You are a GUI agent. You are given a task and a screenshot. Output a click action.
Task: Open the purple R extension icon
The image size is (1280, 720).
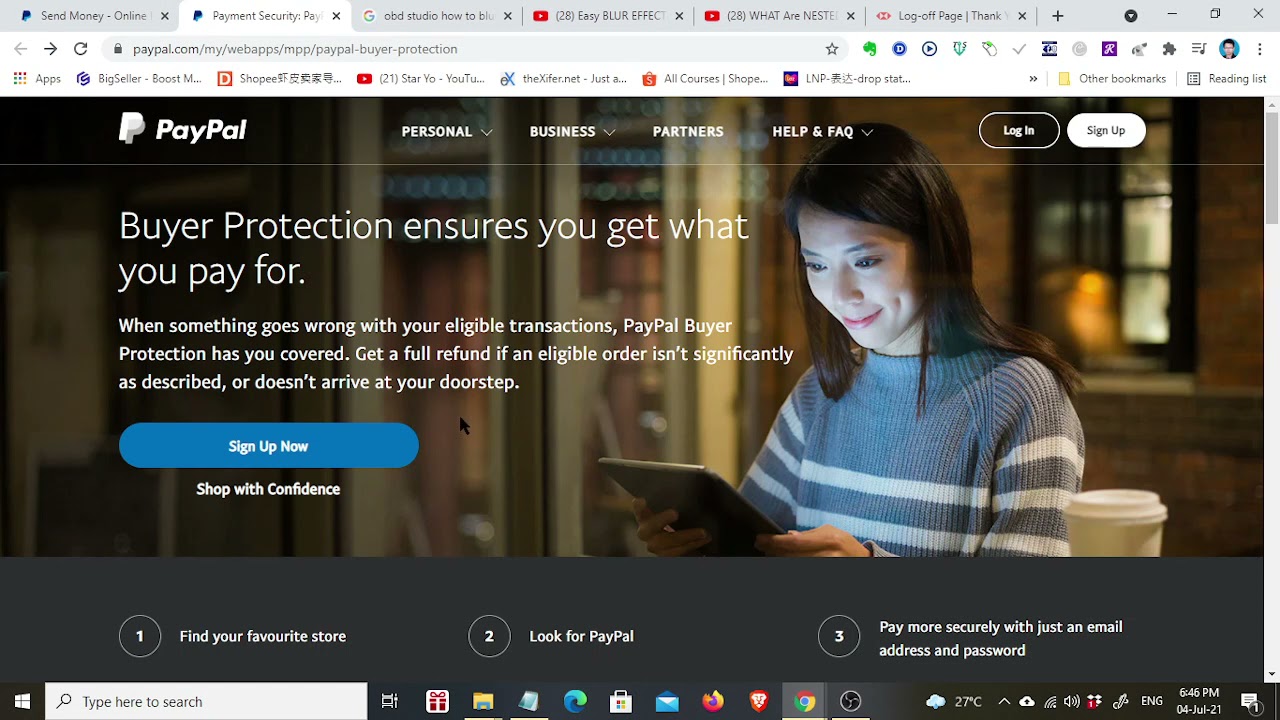click(1110, 48)
